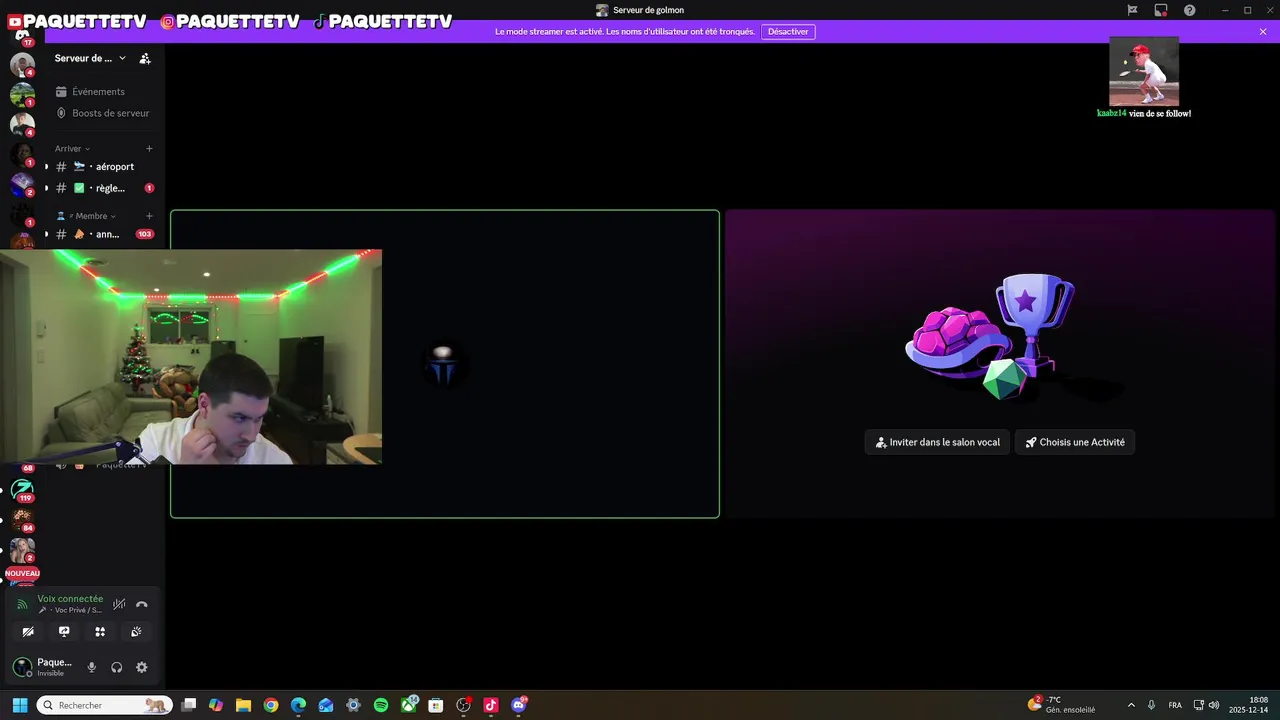
Task: Open the weather widget showing -7°C
Action: click(1062, 705)
